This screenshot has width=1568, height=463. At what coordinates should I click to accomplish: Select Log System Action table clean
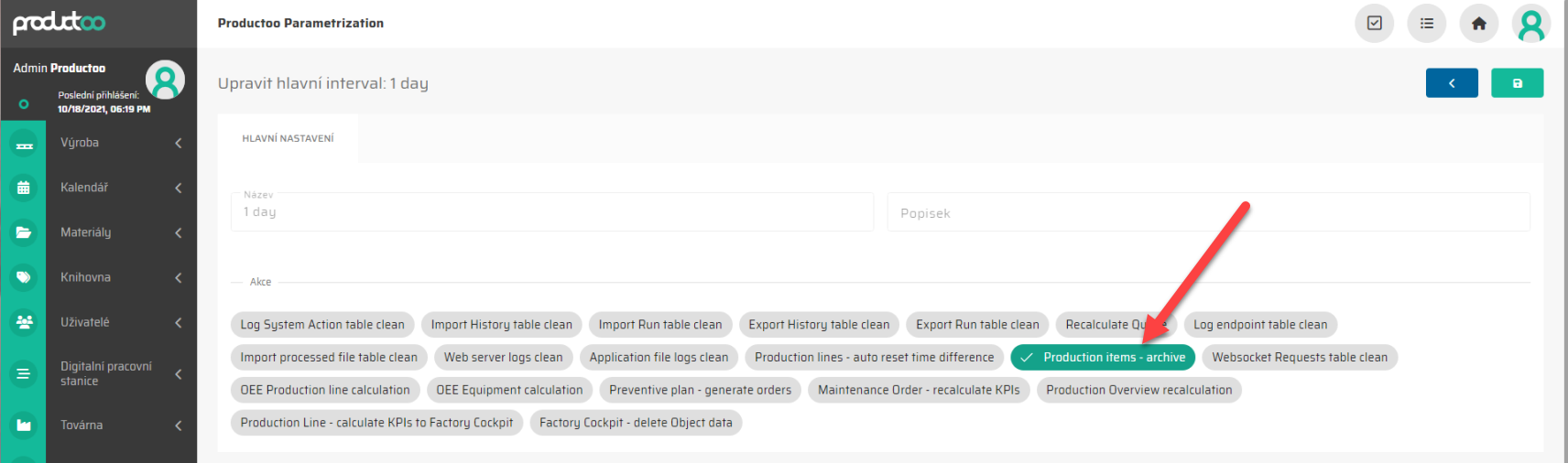(322, 325)
